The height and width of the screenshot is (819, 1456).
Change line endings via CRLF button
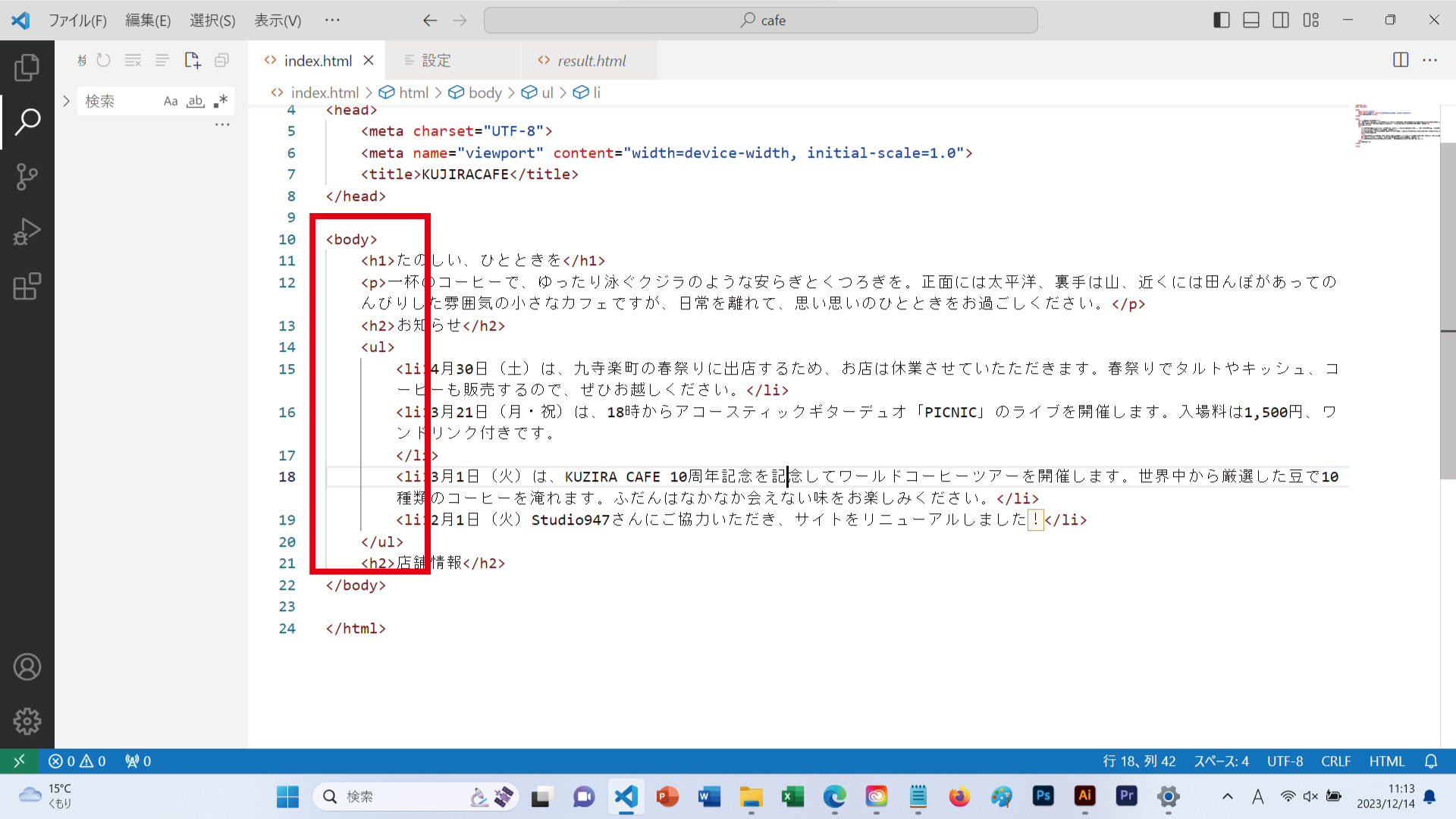click(x=1336, y=761)
